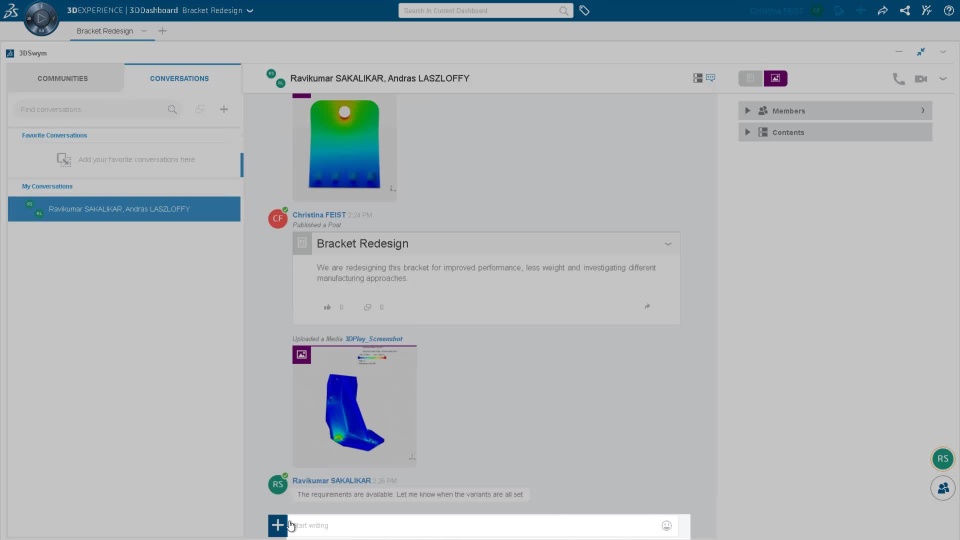Minimize the 3DSwym widget
Viewport: 960px width, 540px height.
coord(899,52)
